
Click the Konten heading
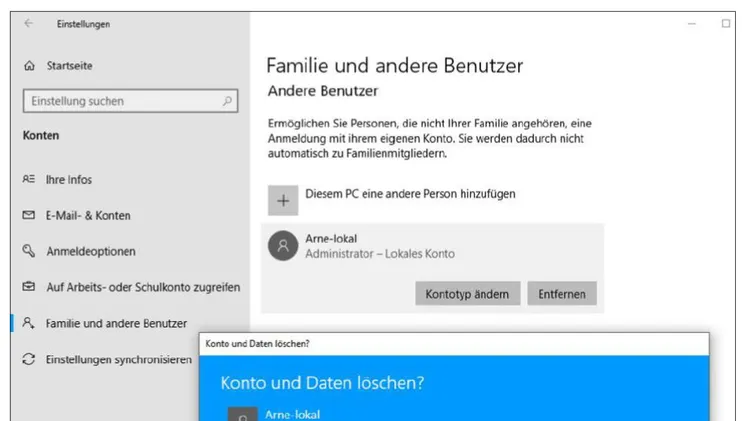pyautogui.click(x=41, y=135)
